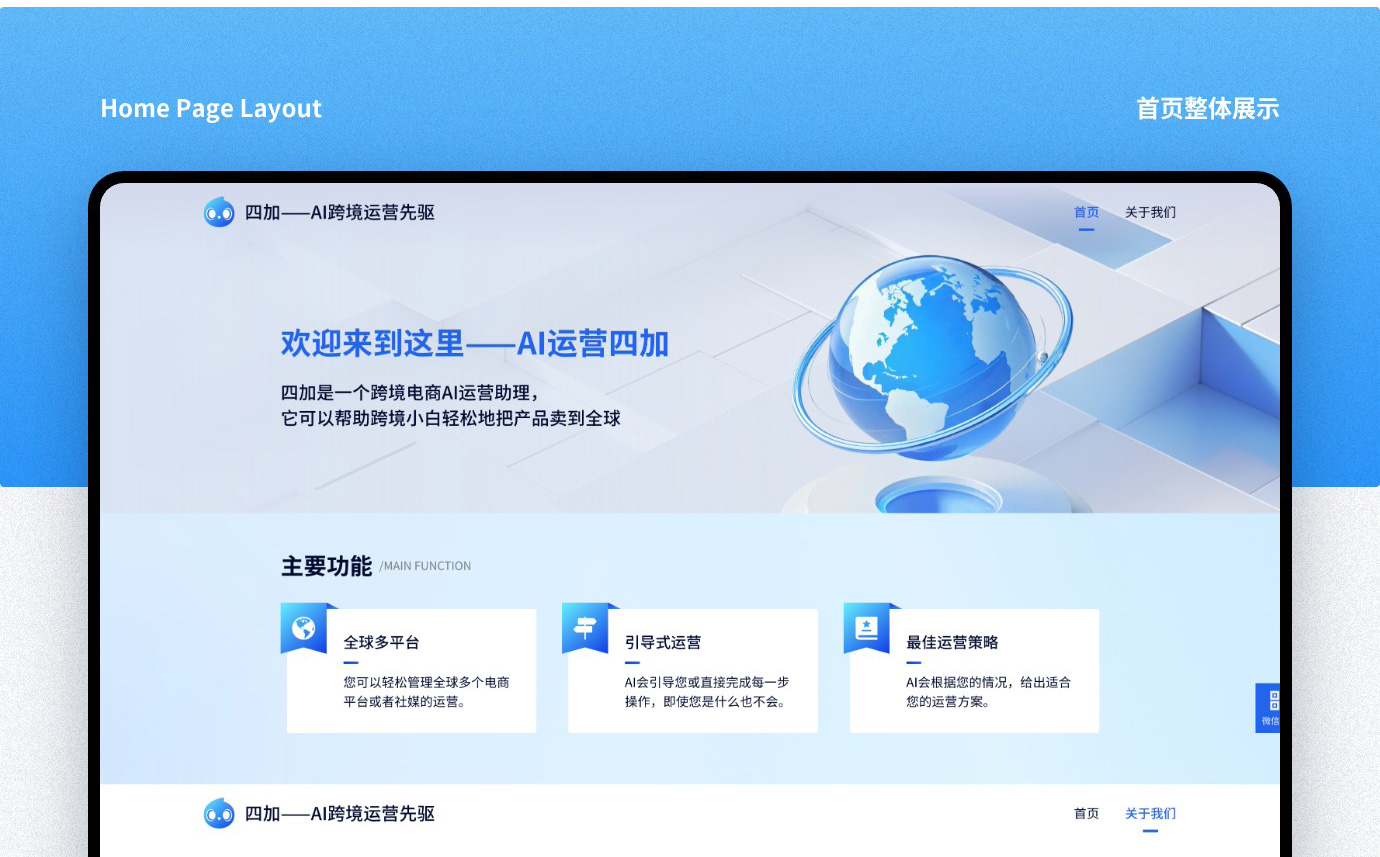Viewport: 1380px width, 857px height.
Task: Click the 引导式运营 card title
Action: tap(663, 642)
